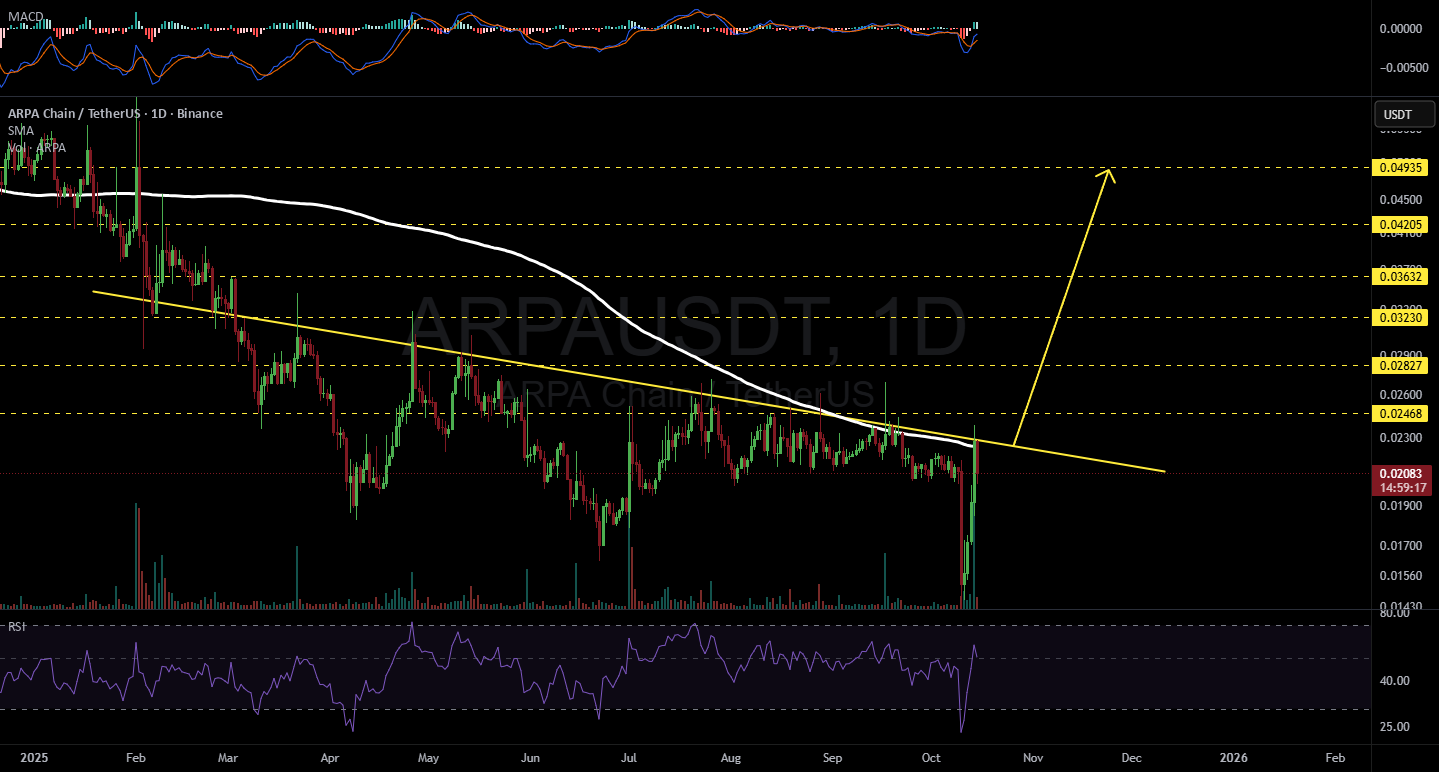Screen dimensions: 1439x772
Task: Click the USDT currency button
Action: tap(1402, 114)
